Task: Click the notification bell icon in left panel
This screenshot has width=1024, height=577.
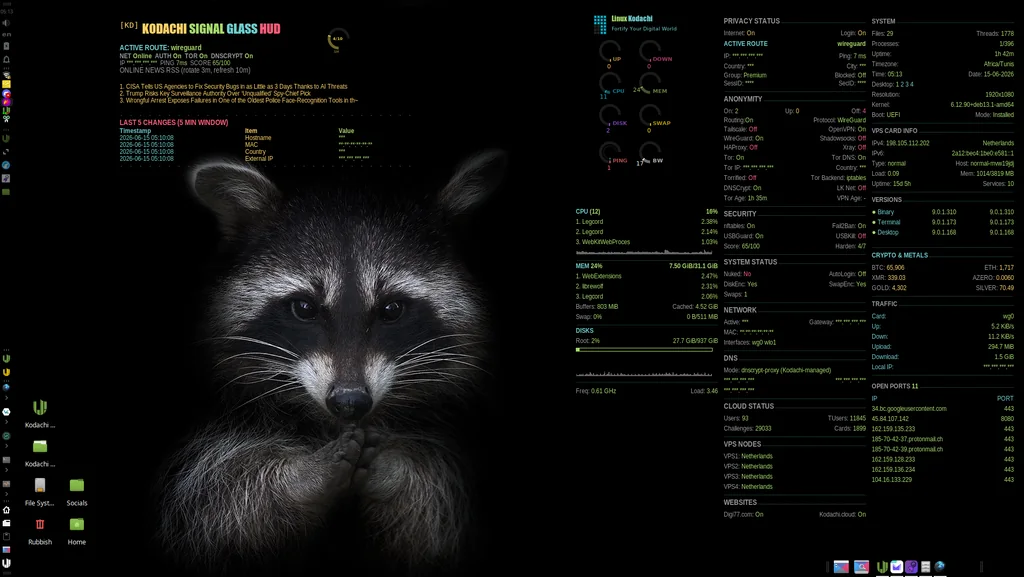Action: tap(6, 59)
